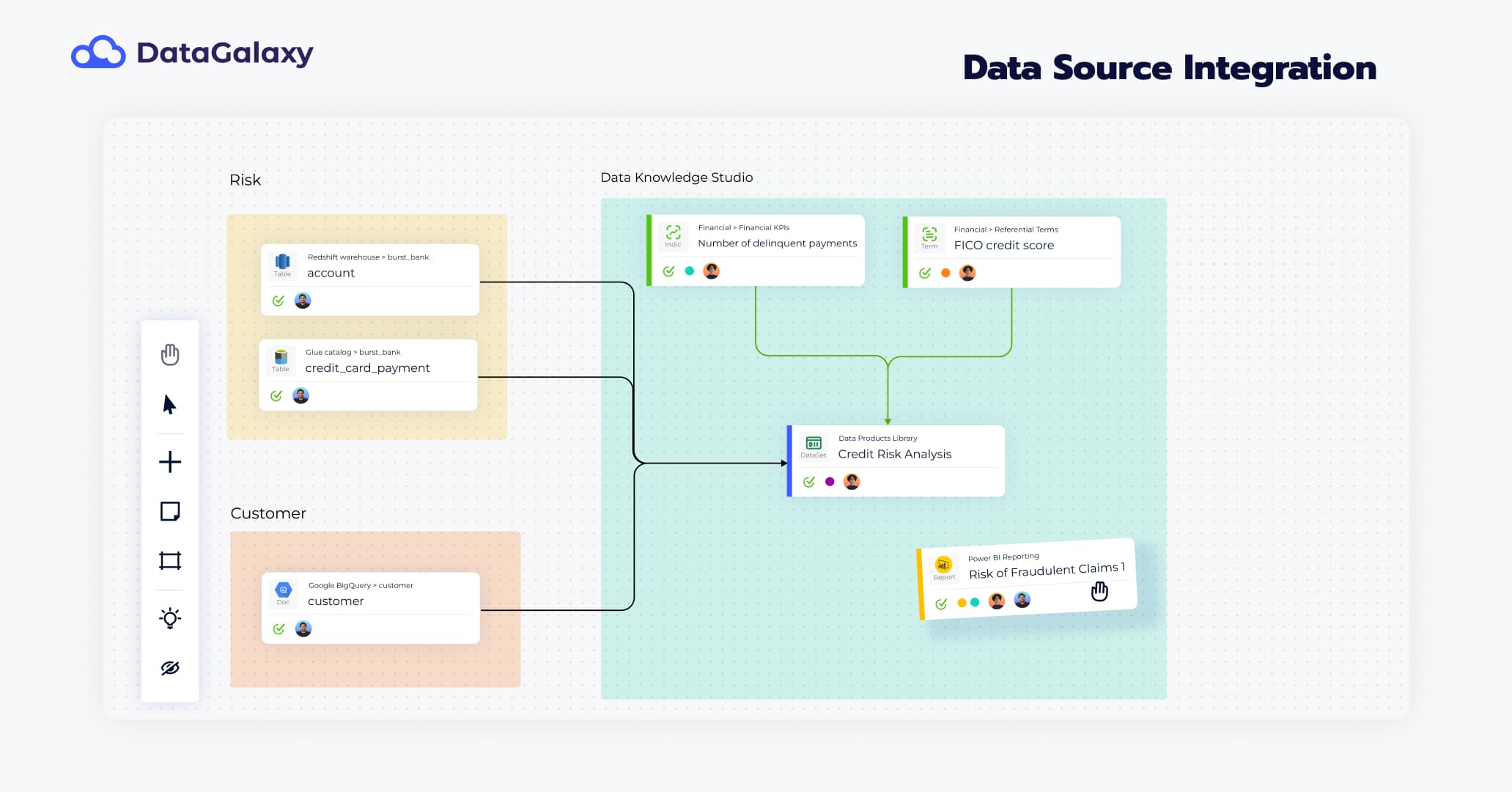The width and height of the screenshot is (1512, 792).
Task: Click validated check on FICO credit score
Action: tap(925, 273)
